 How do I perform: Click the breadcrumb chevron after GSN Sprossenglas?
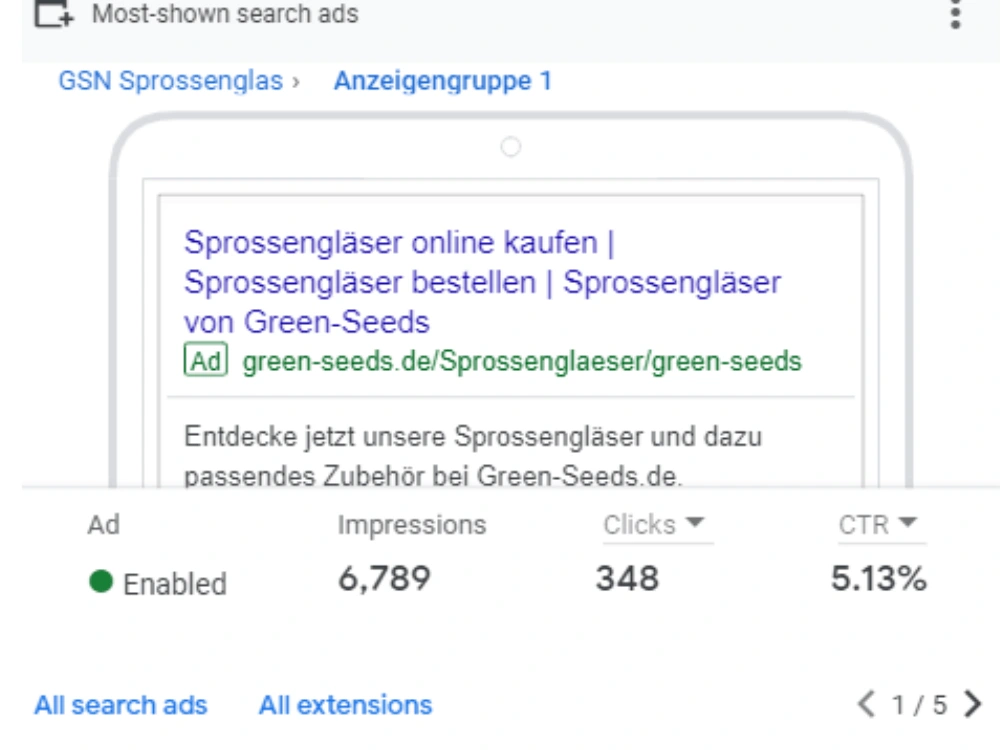click(295, 82)
